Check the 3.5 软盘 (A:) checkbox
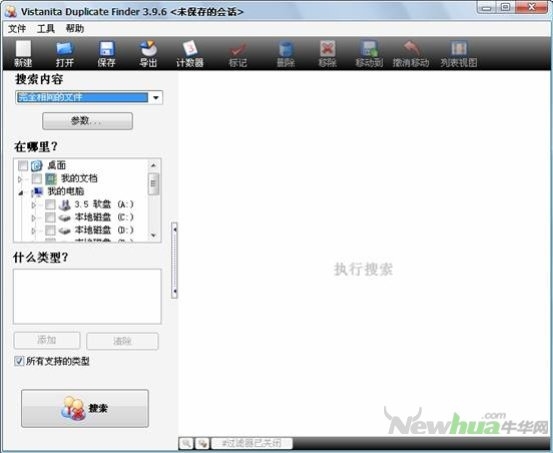 point(50,205)
